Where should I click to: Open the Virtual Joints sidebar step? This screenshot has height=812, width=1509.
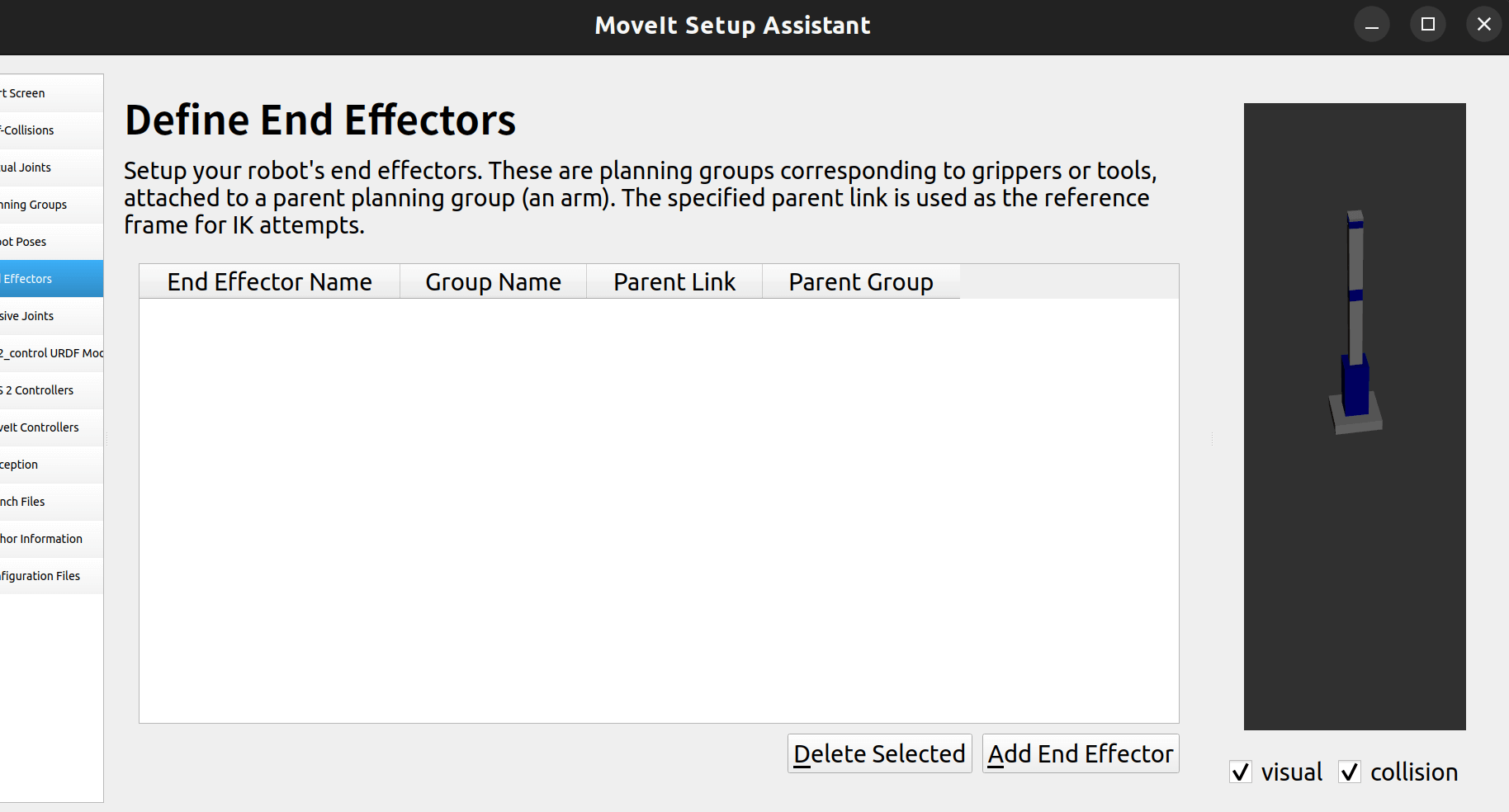33,168
